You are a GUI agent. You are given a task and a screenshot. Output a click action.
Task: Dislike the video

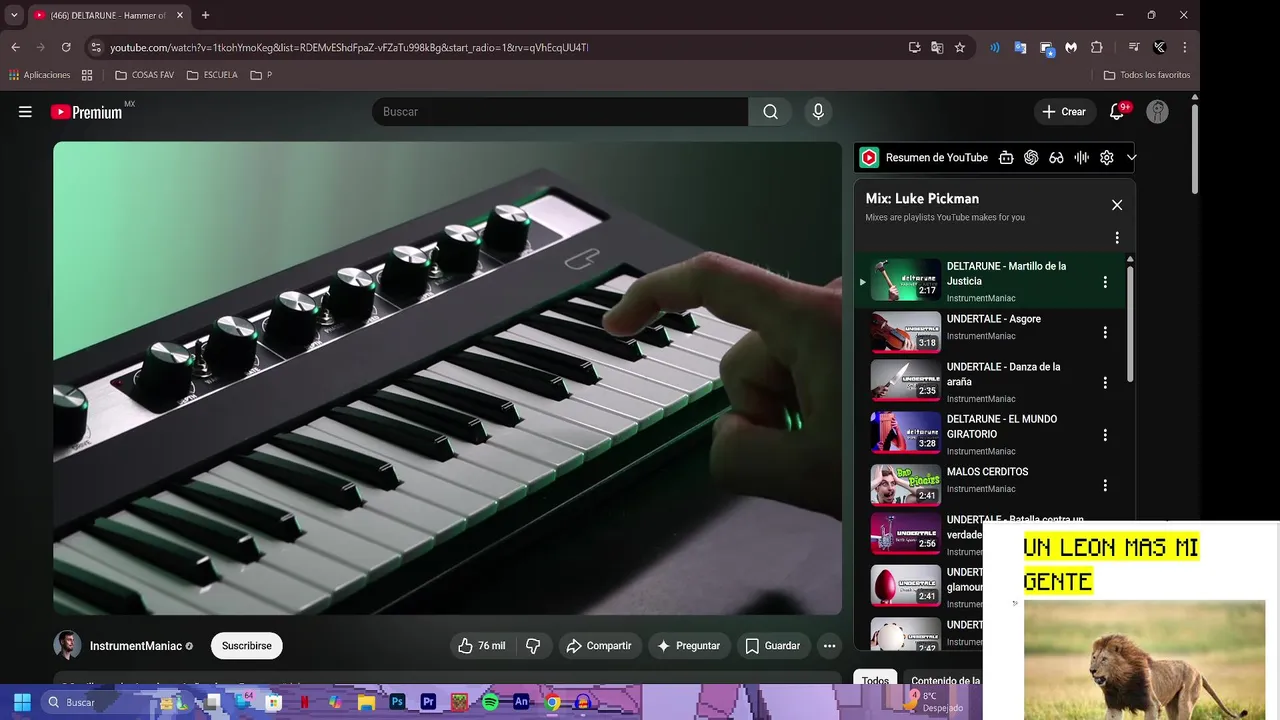pos(533,646)
